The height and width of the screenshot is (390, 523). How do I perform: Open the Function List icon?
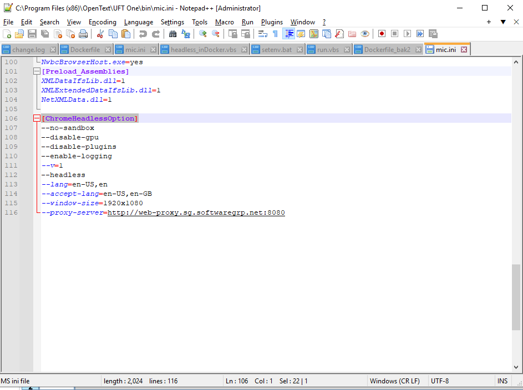click(x=339, y=34)
